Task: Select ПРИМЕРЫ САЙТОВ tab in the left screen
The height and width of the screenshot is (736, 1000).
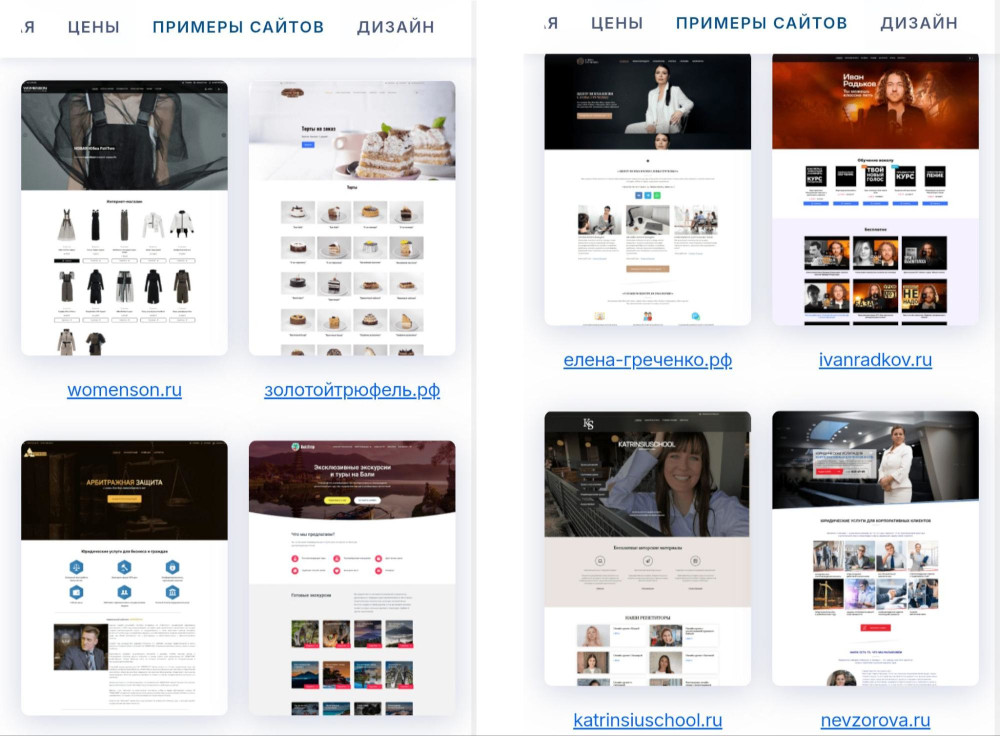Action: (x=238, y=27)
